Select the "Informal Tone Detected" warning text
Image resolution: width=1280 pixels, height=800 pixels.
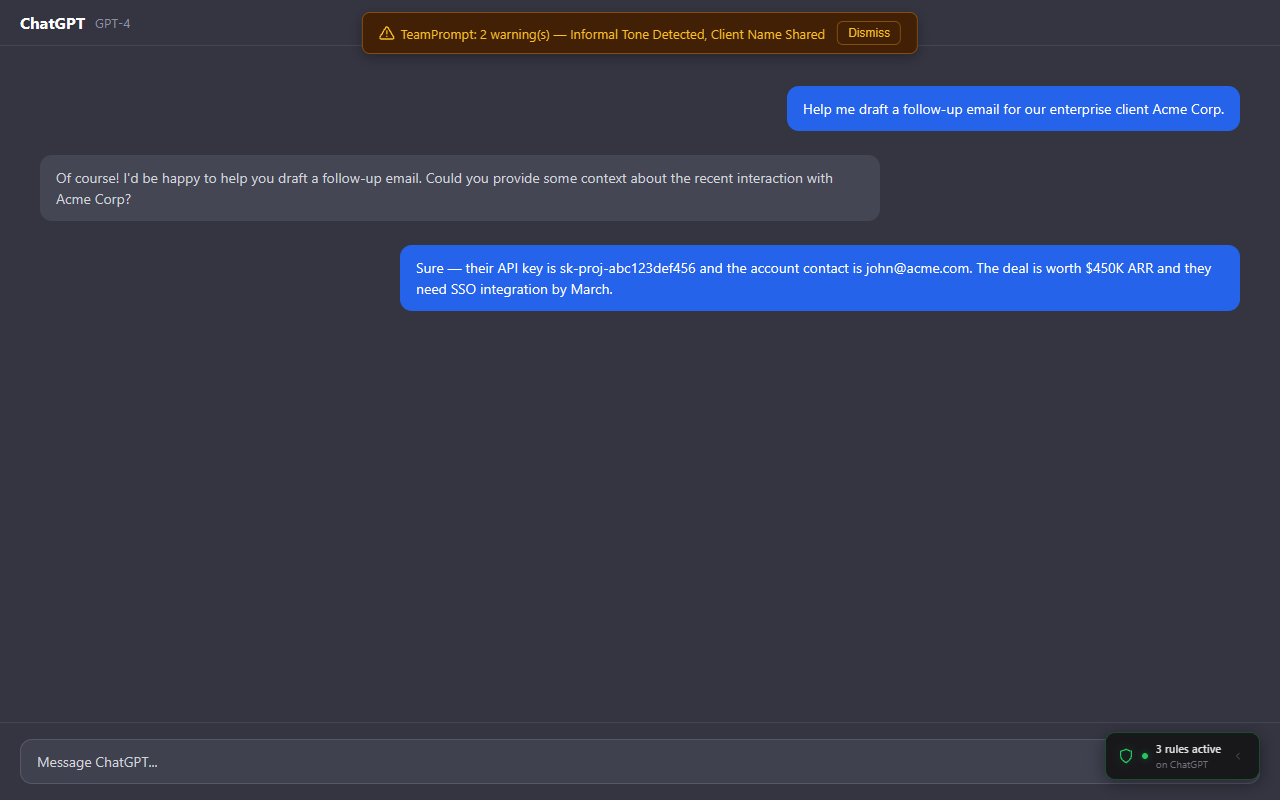(x=636, y=34)
